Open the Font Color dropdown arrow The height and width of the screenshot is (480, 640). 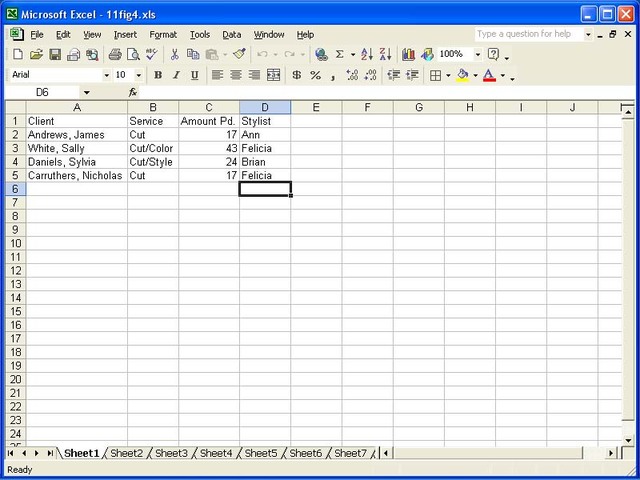tap(502, 76)
